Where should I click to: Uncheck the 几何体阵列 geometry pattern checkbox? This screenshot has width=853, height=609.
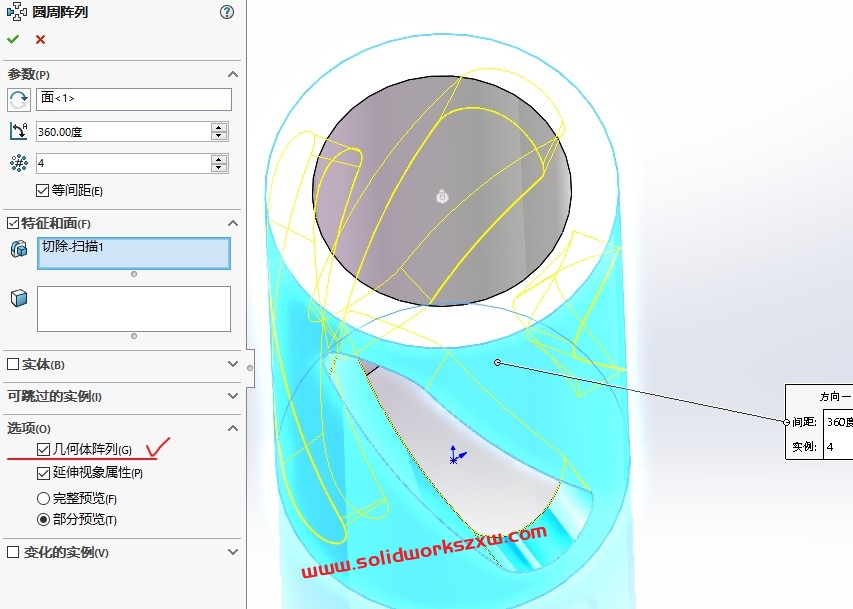[x=41, y=449]
